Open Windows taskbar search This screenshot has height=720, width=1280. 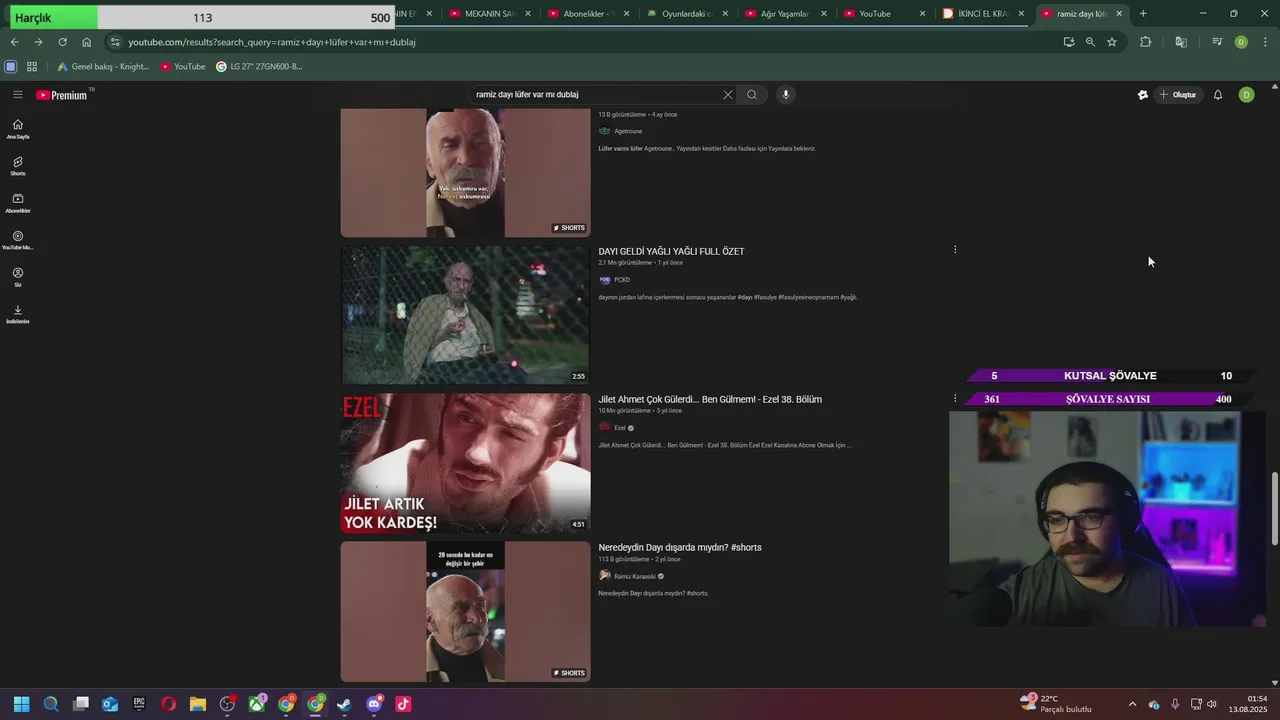tap(51, 704)
